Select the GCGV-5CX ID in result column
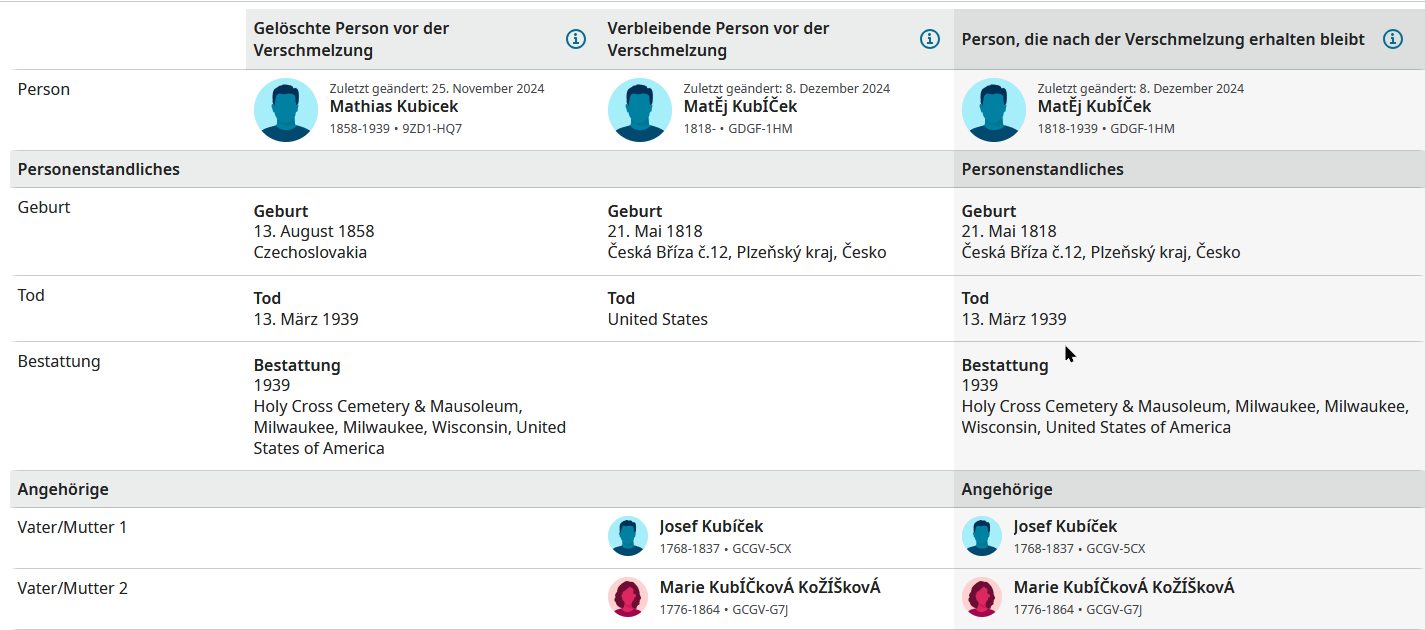The image size is (1425, 630). (x=1116, y=549)
